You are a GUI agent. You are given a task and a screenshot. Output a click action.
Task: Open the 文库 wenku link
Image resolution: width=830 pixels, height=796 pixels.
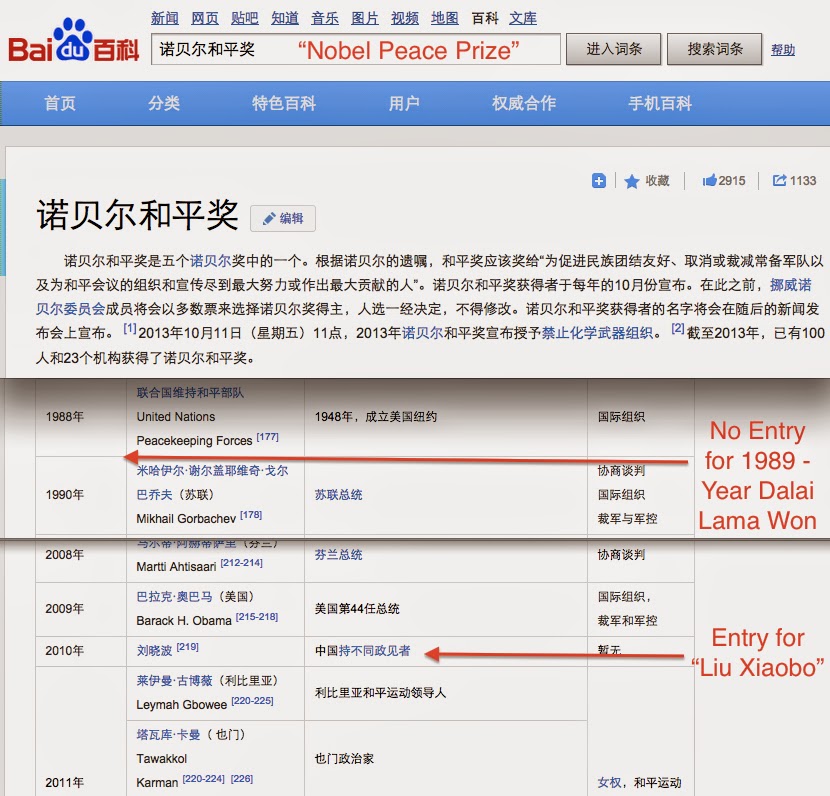(x=523, y=19)
